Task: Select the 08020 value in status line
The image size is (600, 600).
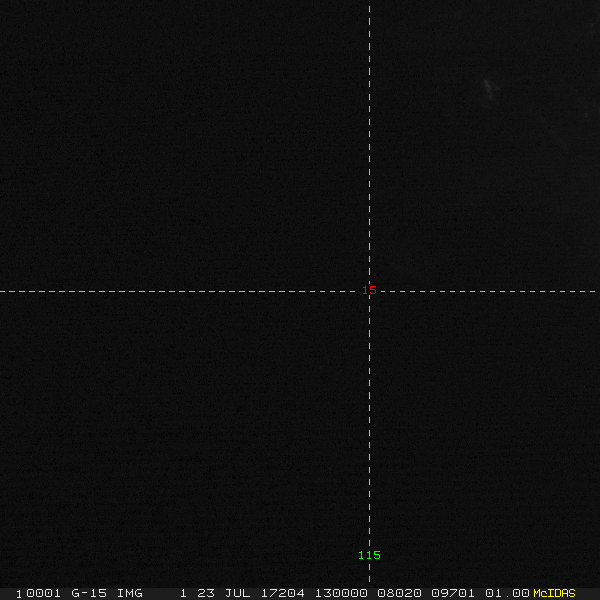Action: (400, 593)
